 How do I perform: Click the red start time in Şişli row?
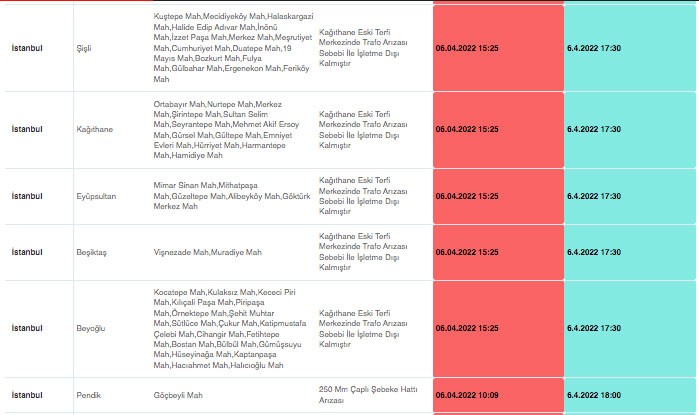click(x=467, y=48)
